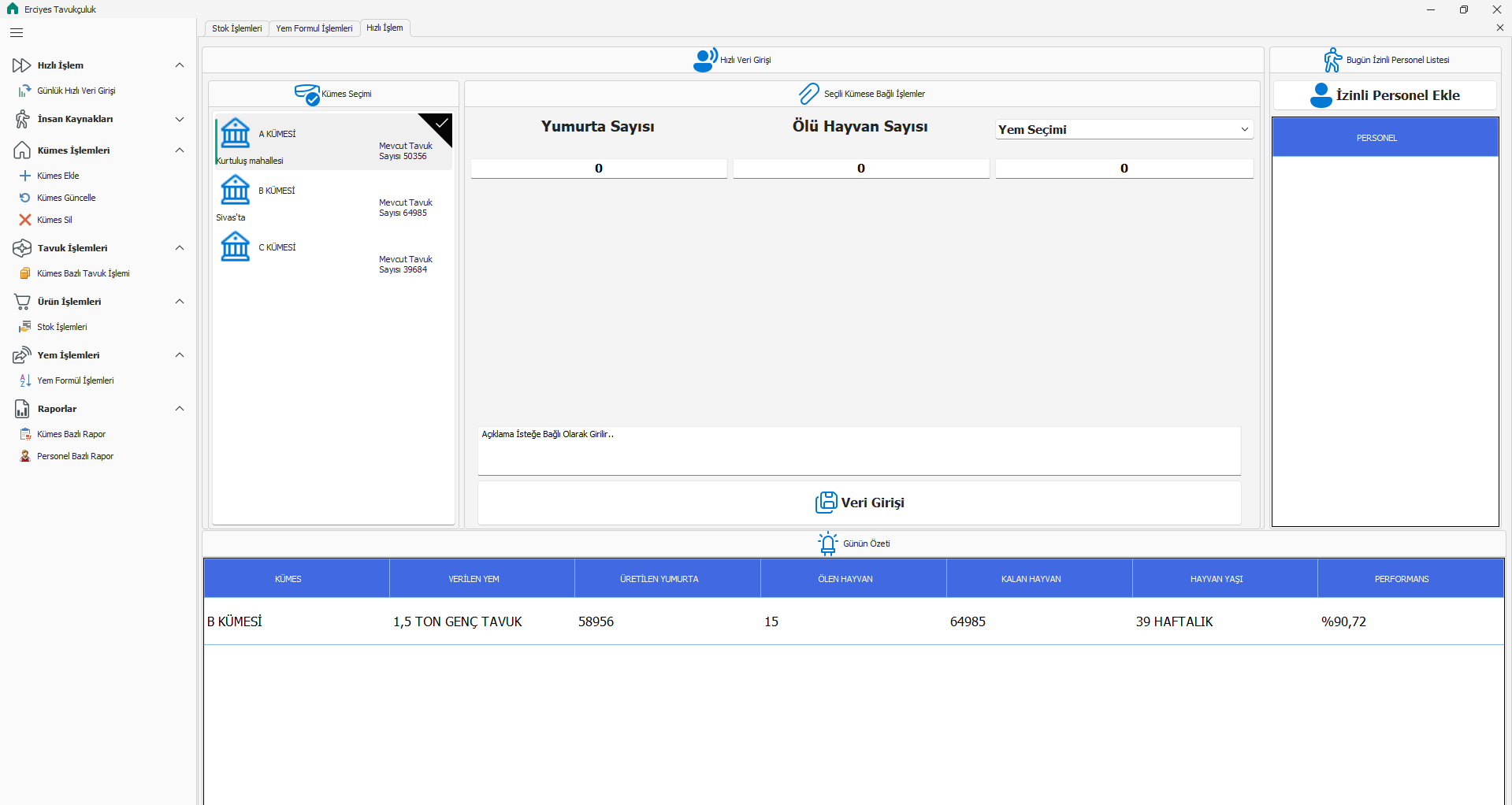
Task: Click the A KÜMESİ building icon
Action: point(235,133)
